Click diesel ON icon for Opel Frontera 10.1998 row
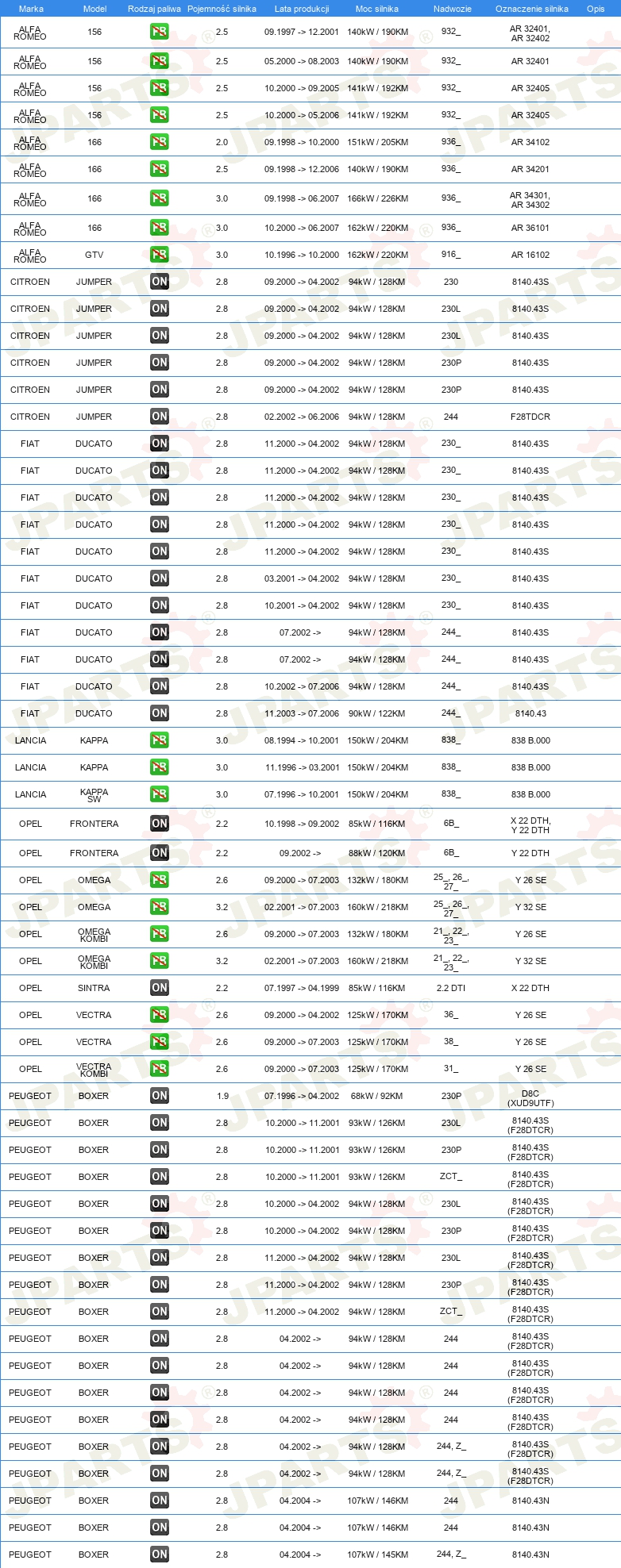This screenshot has width=621, height=1568. click(160, 824)
